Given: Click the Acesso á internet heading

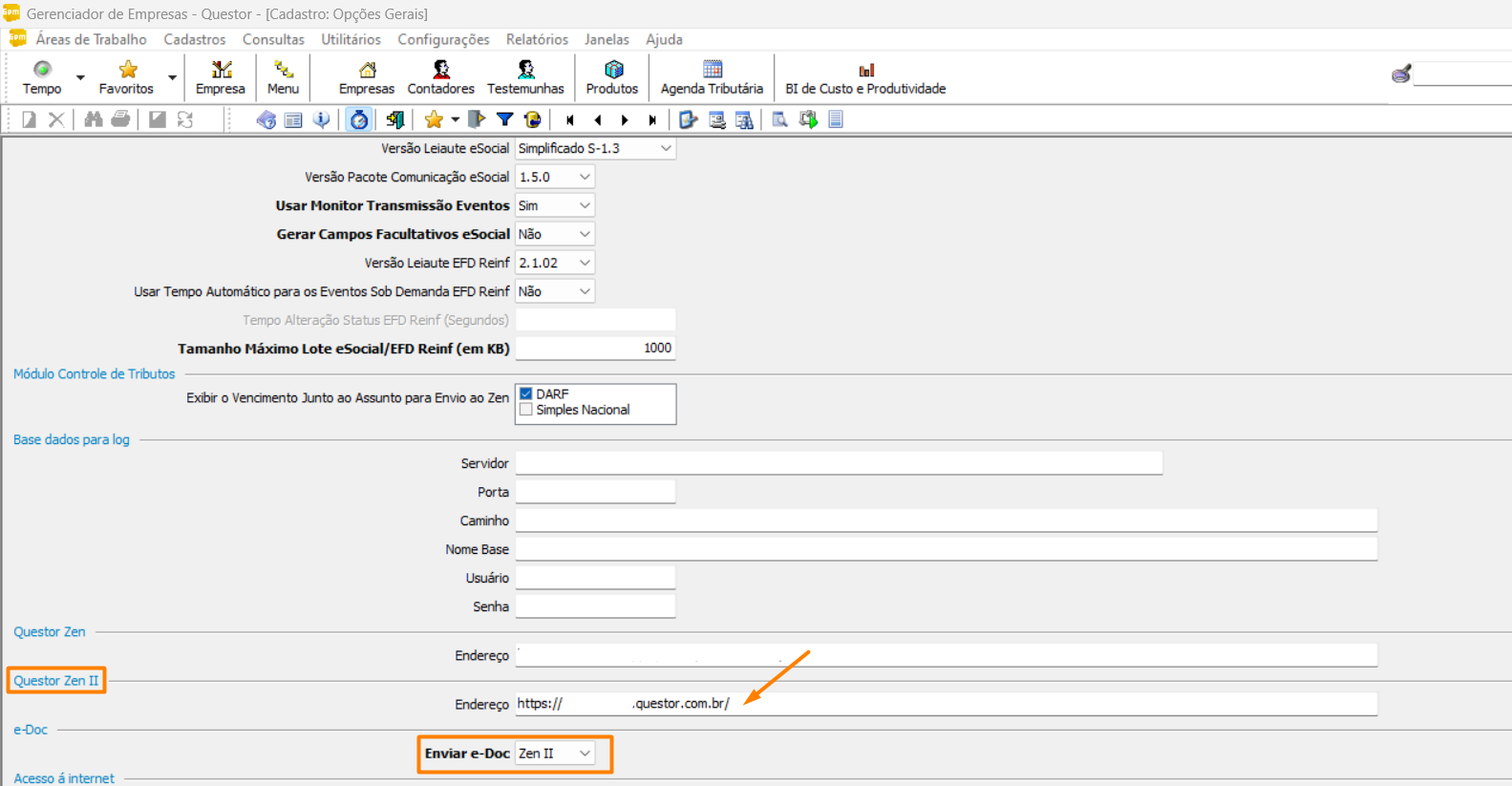Looking at the screenshot, I should click(x=64, y=778).
